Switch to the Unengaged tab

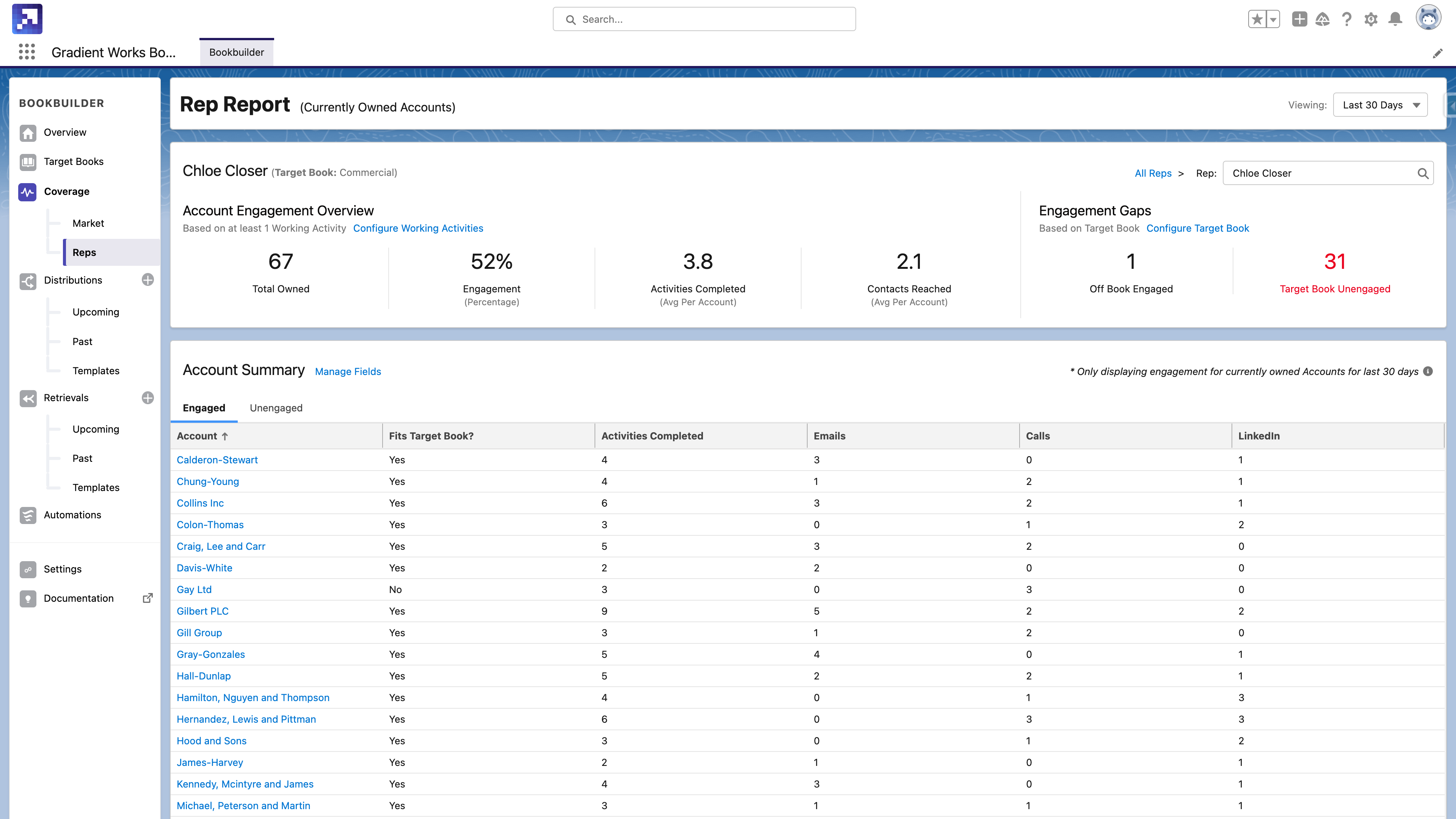coord(276,408)
